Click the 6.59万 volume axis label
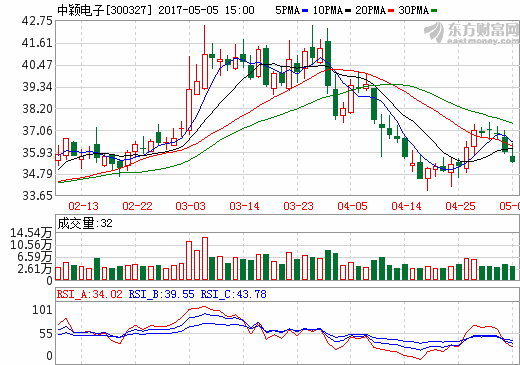 [x=35, y=257]
